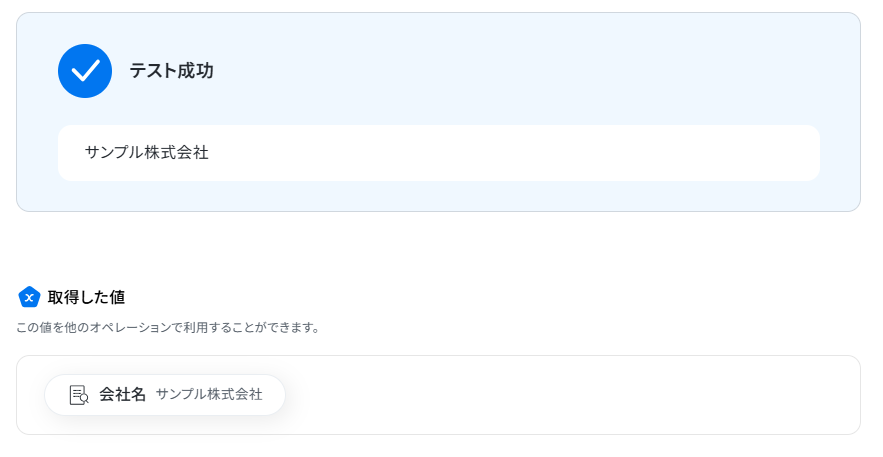
Task: Select the 会社名 value chip
Action: (165, 395)
